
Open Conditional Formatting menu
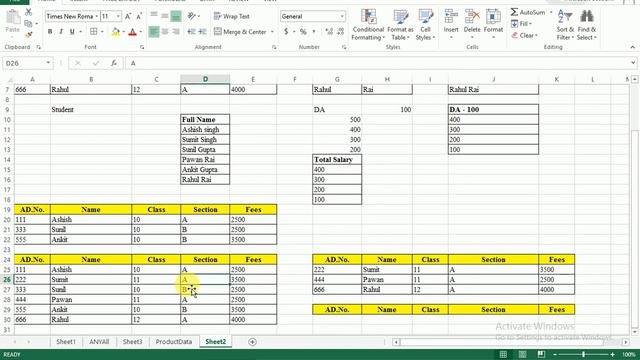tap(368, 24)
